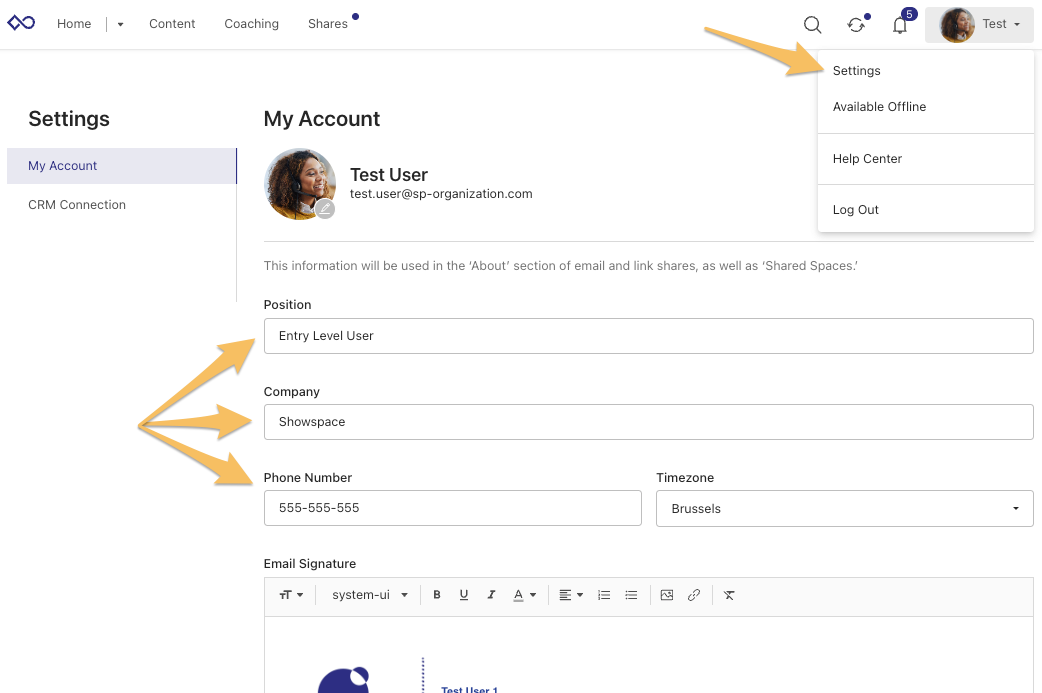The width and height of the screenshot is (1042, 693).
Task: Clear formatting in the signature editor
Action: point(729,594)
